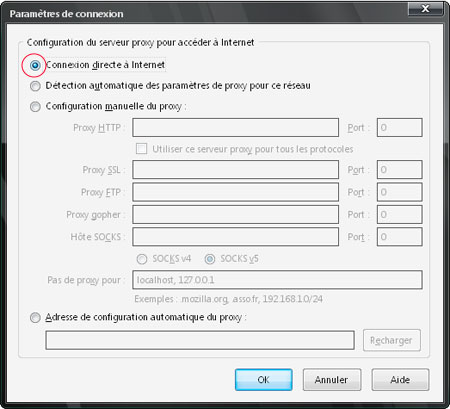Select Configuration manuelle du proxy option

[x=35, y=107]
